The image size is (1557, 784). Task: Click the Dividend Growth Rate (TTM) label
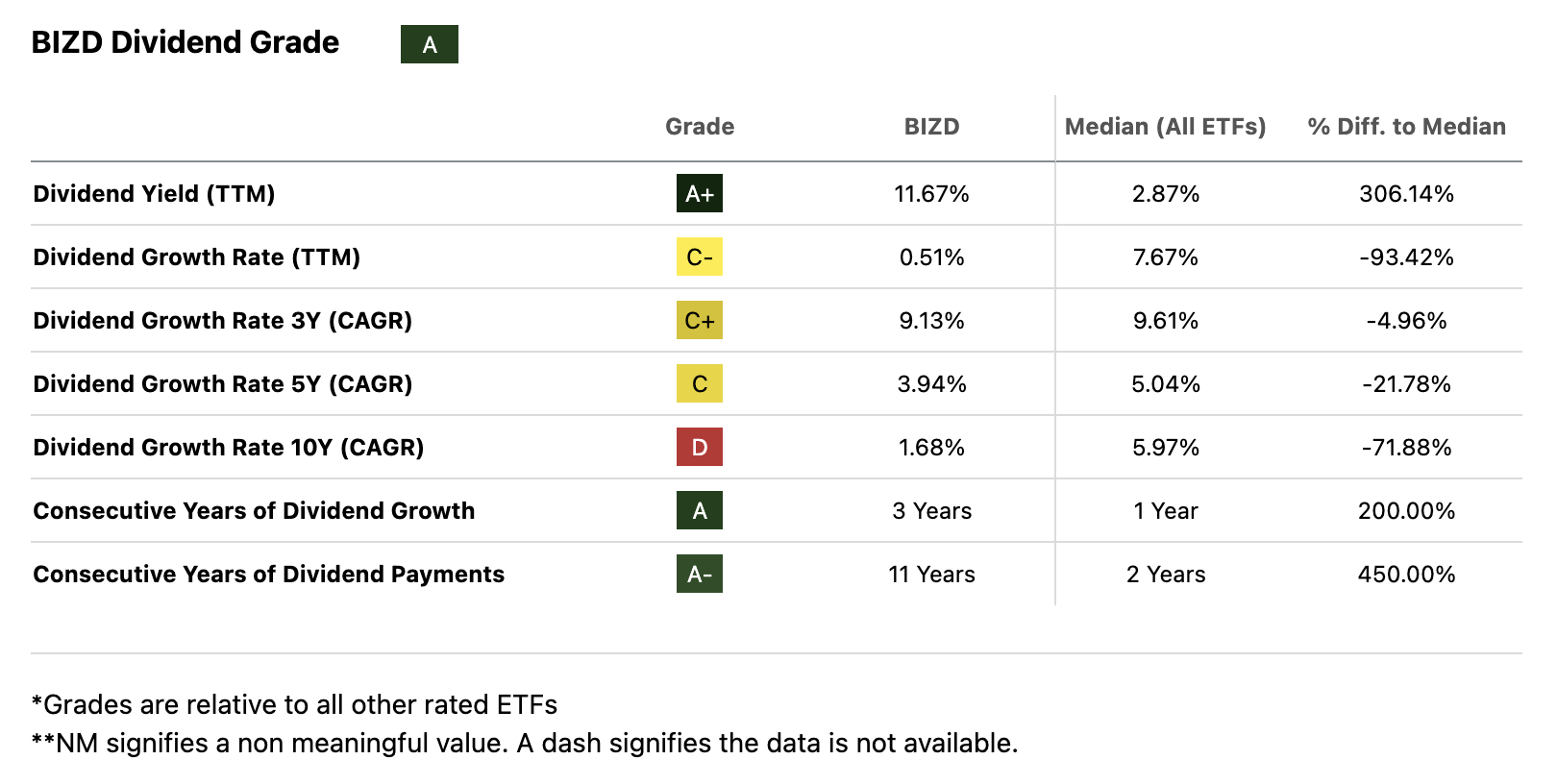click(x=196, y=257)
